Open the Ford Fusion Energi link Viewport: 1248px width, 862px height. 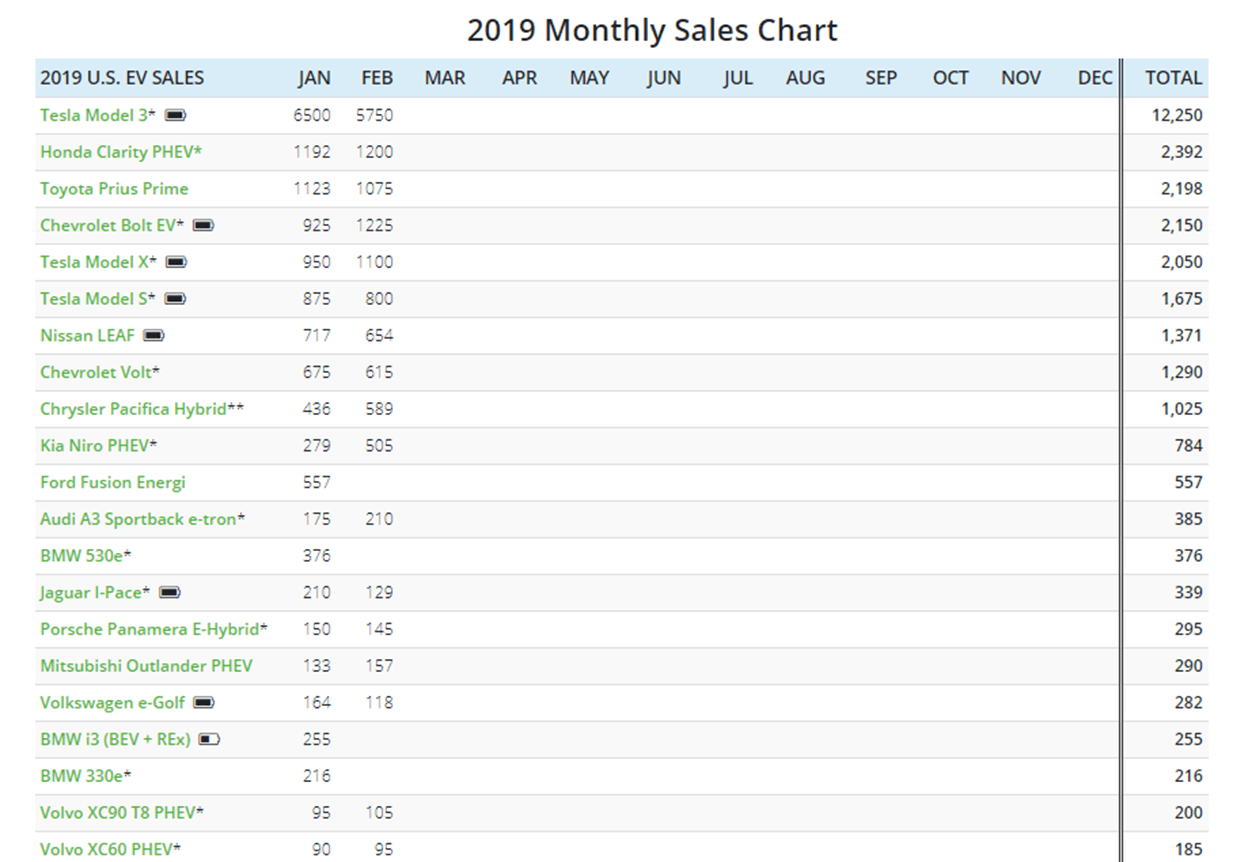113,483
